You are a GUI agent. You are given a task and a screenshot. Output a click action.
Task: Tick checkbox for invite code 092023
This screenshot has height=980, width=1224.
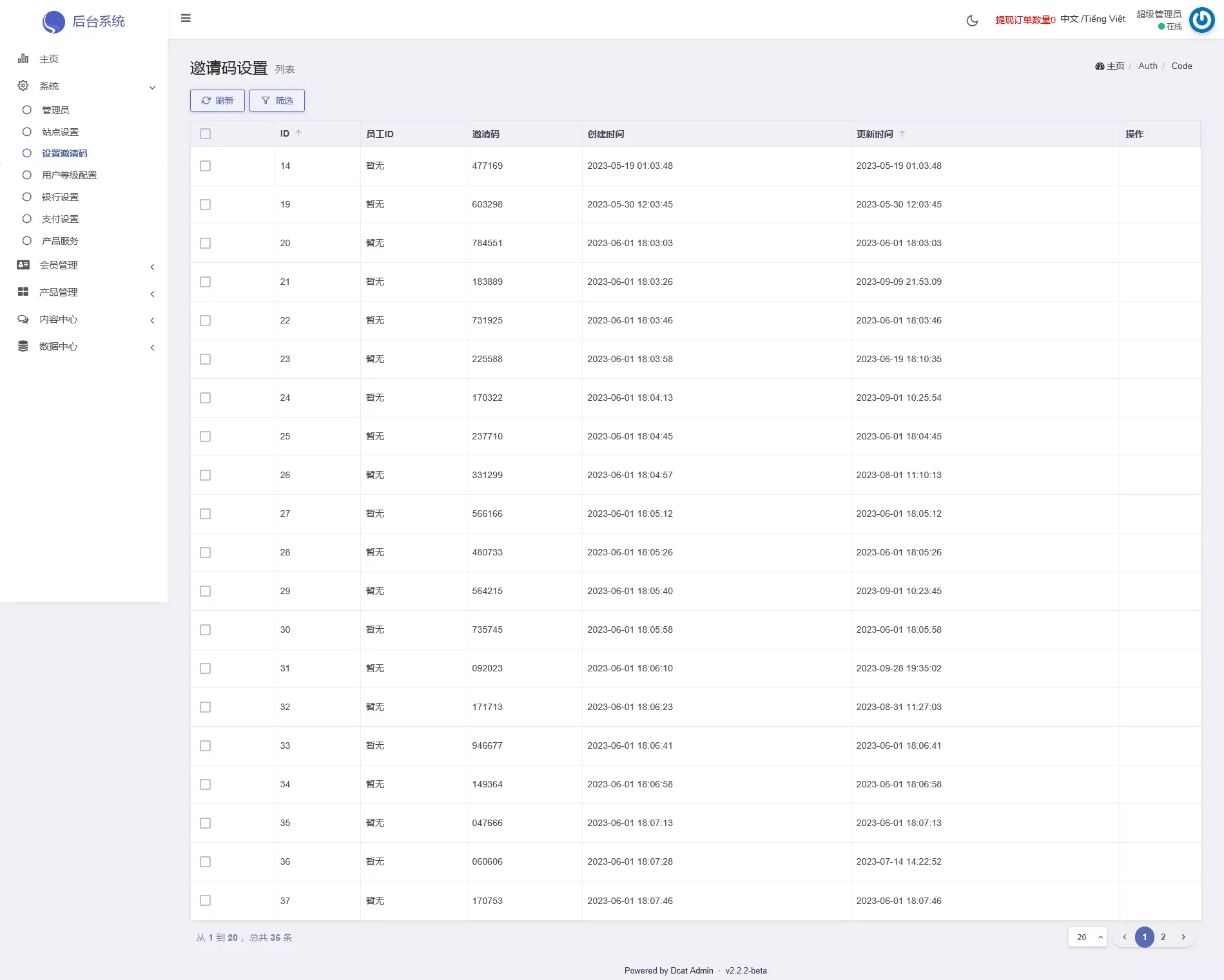tap(205, 668)
